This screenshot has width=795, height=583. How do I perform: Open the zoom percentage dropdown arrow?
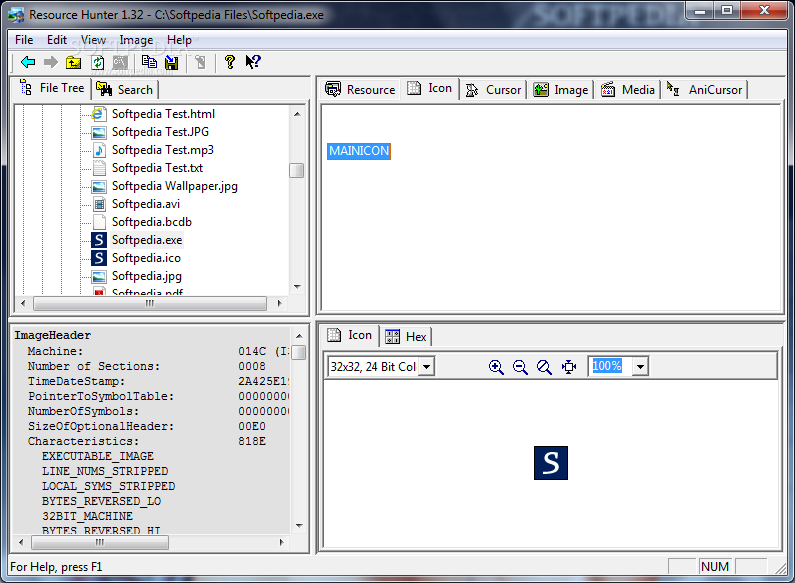[x=640, y=367]
